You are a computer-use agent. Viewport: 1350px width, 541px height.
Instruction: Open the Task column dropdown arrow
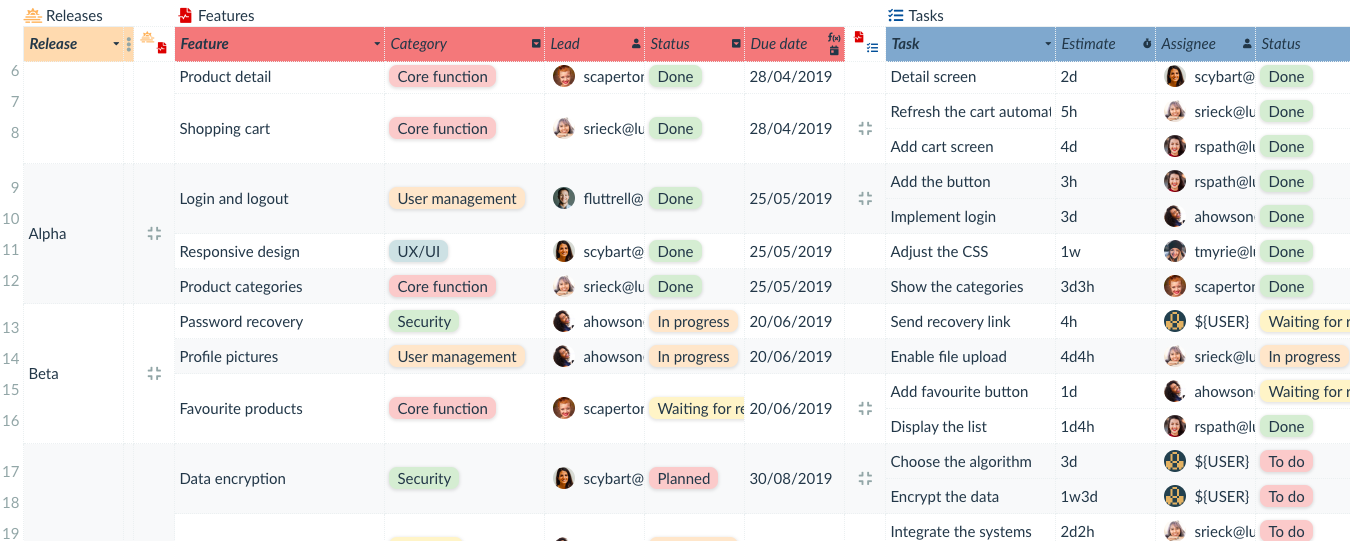1048,44
